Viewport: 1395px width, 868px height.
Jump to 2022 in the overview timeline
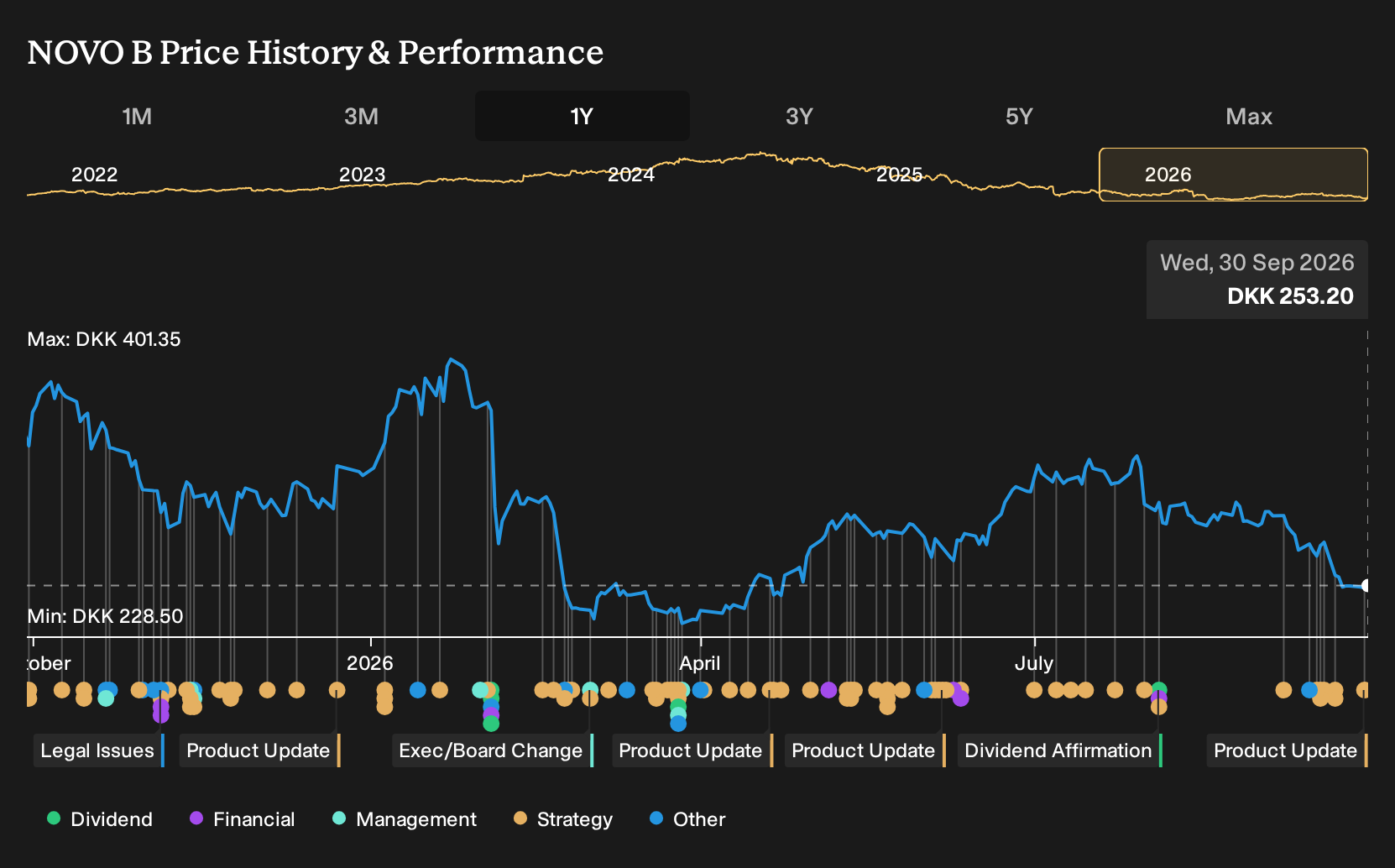[x=94, y=175]
